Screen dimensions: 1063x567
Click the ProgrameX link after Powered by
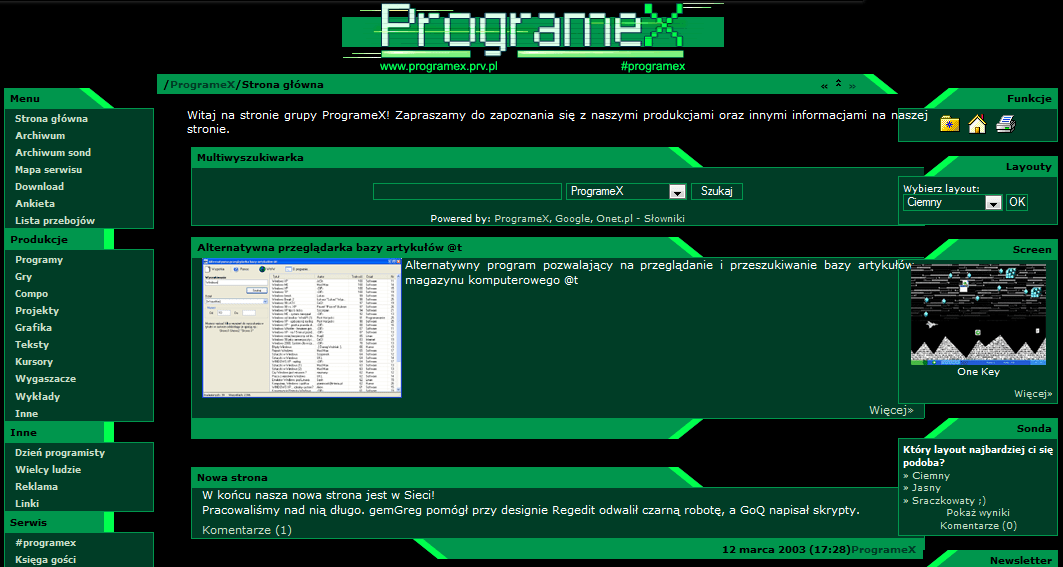[522, 218]
